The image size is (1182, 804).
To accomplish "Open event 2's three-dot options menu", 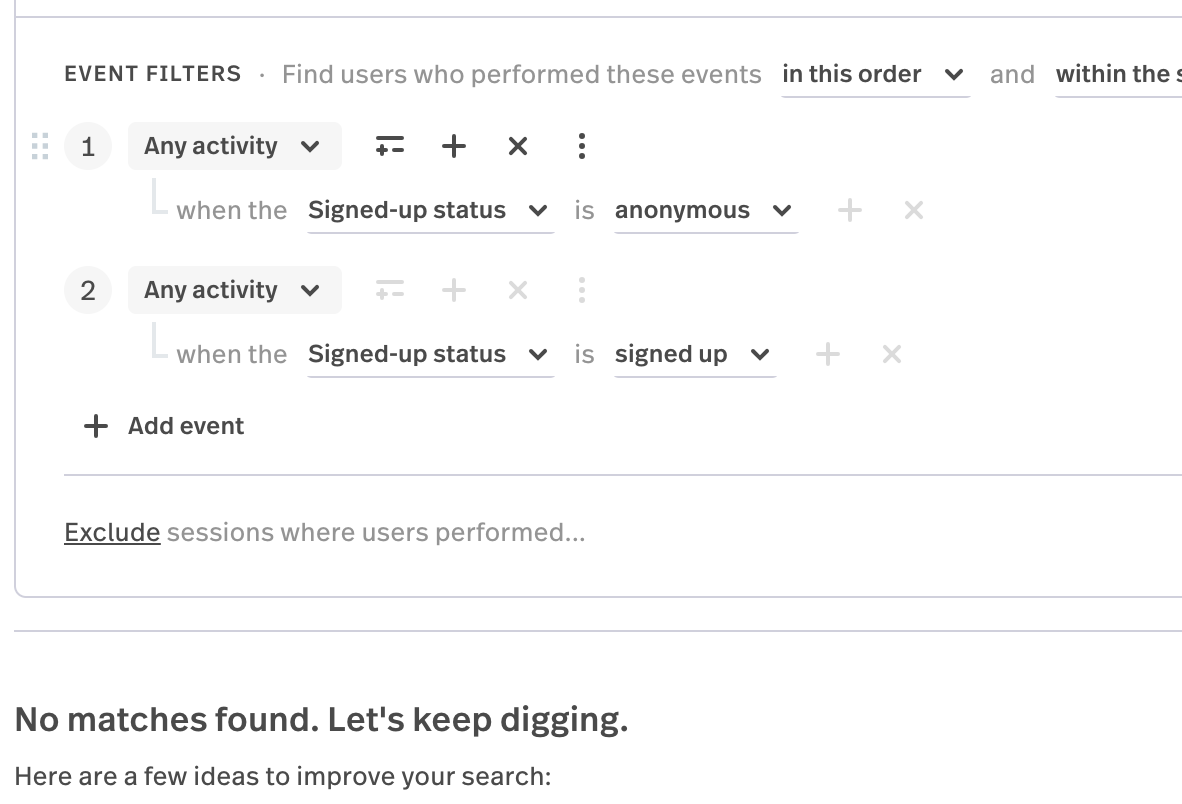I will pos(581,290).
